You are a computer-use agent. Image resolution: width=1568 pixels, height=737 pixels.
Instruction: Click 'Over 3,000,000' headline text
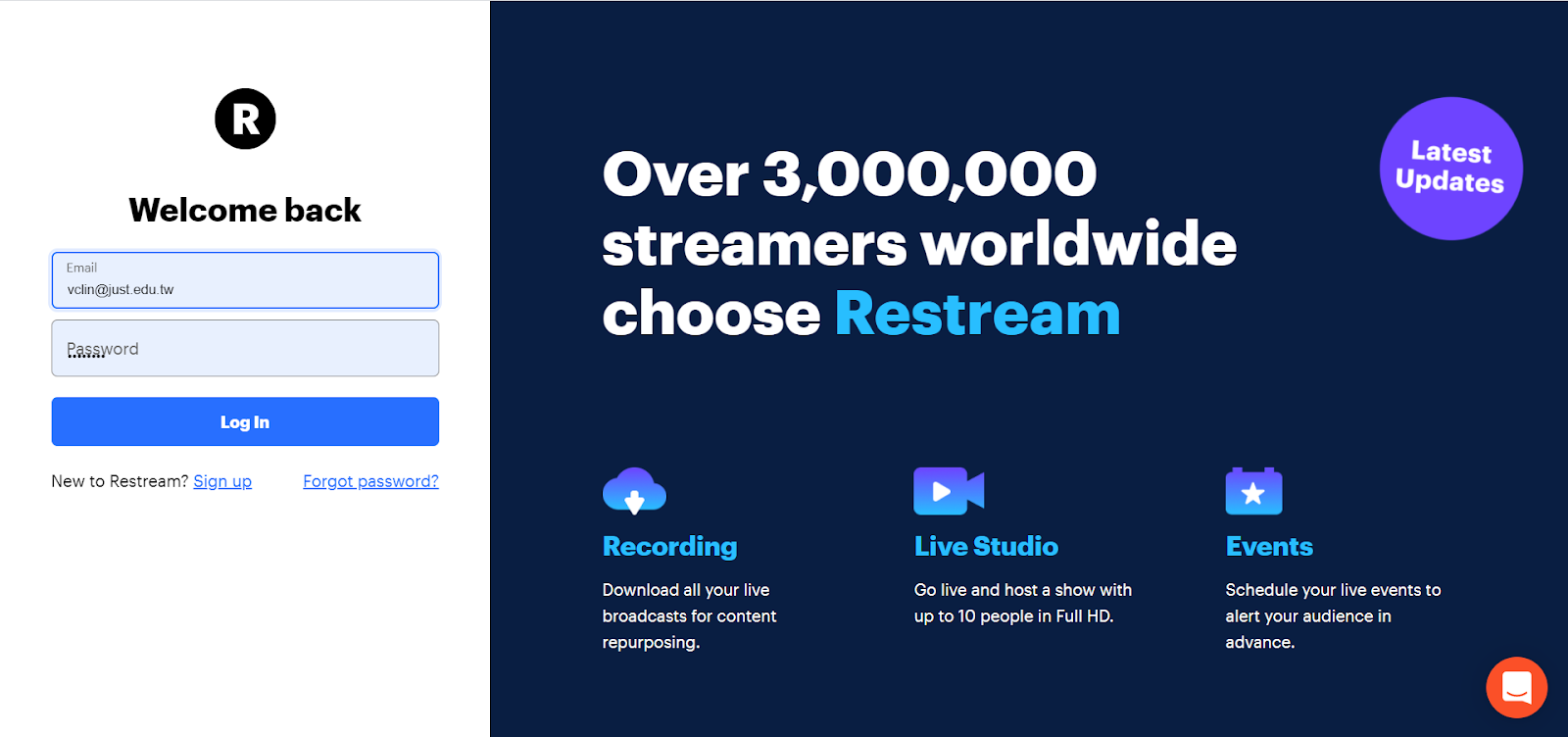850,174
